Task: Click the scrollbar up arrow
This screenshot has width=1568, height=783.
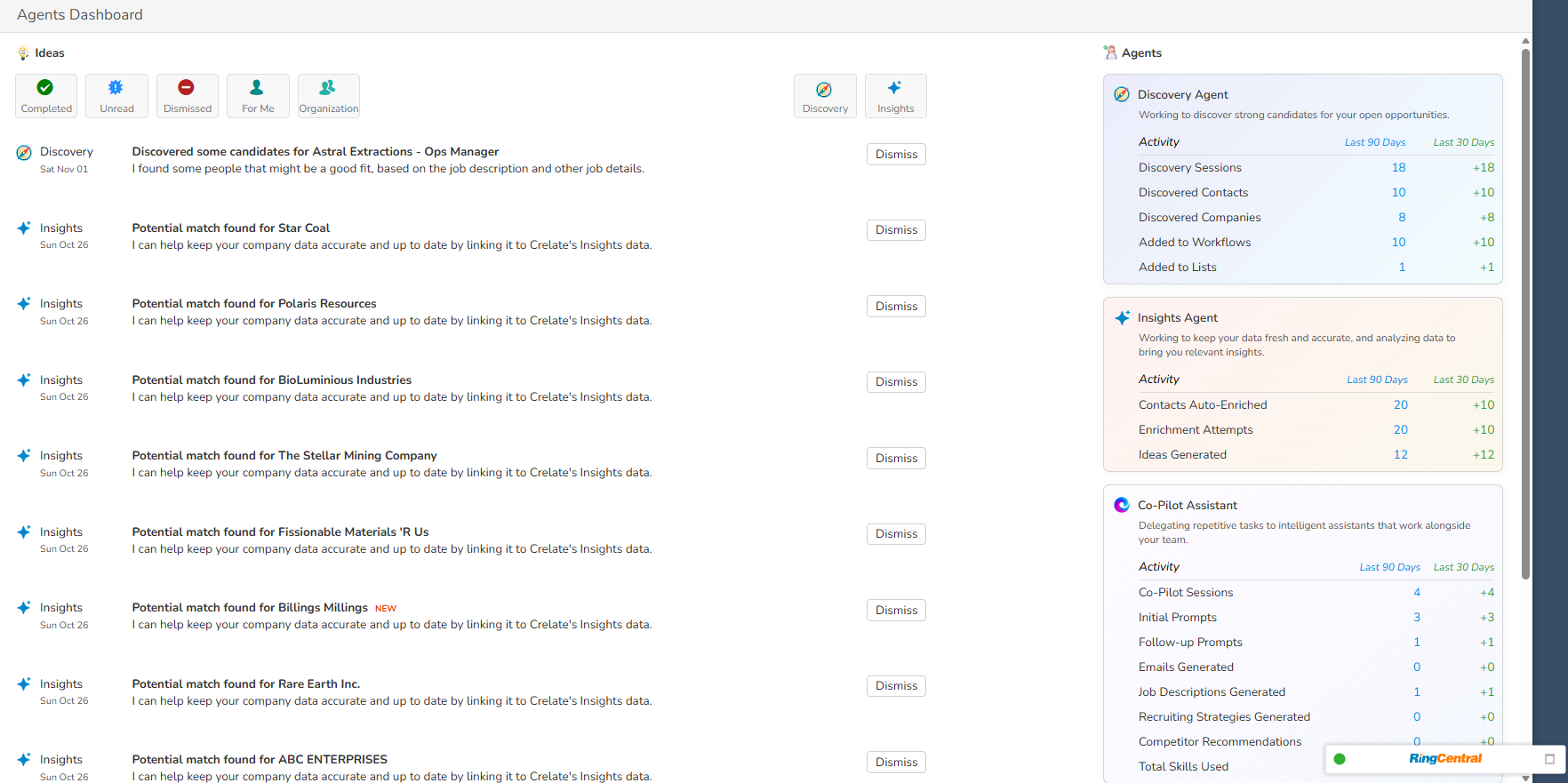Action: [x=1526, y=41]
